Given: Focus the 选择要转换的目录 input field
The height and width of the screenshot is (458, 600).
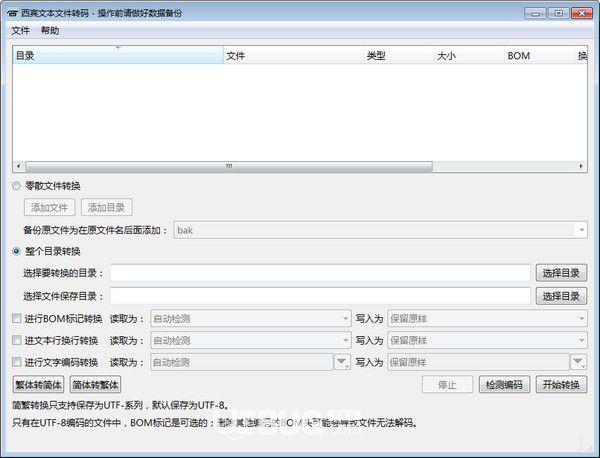Looking at the screenshot, I should tap(320, 273).
